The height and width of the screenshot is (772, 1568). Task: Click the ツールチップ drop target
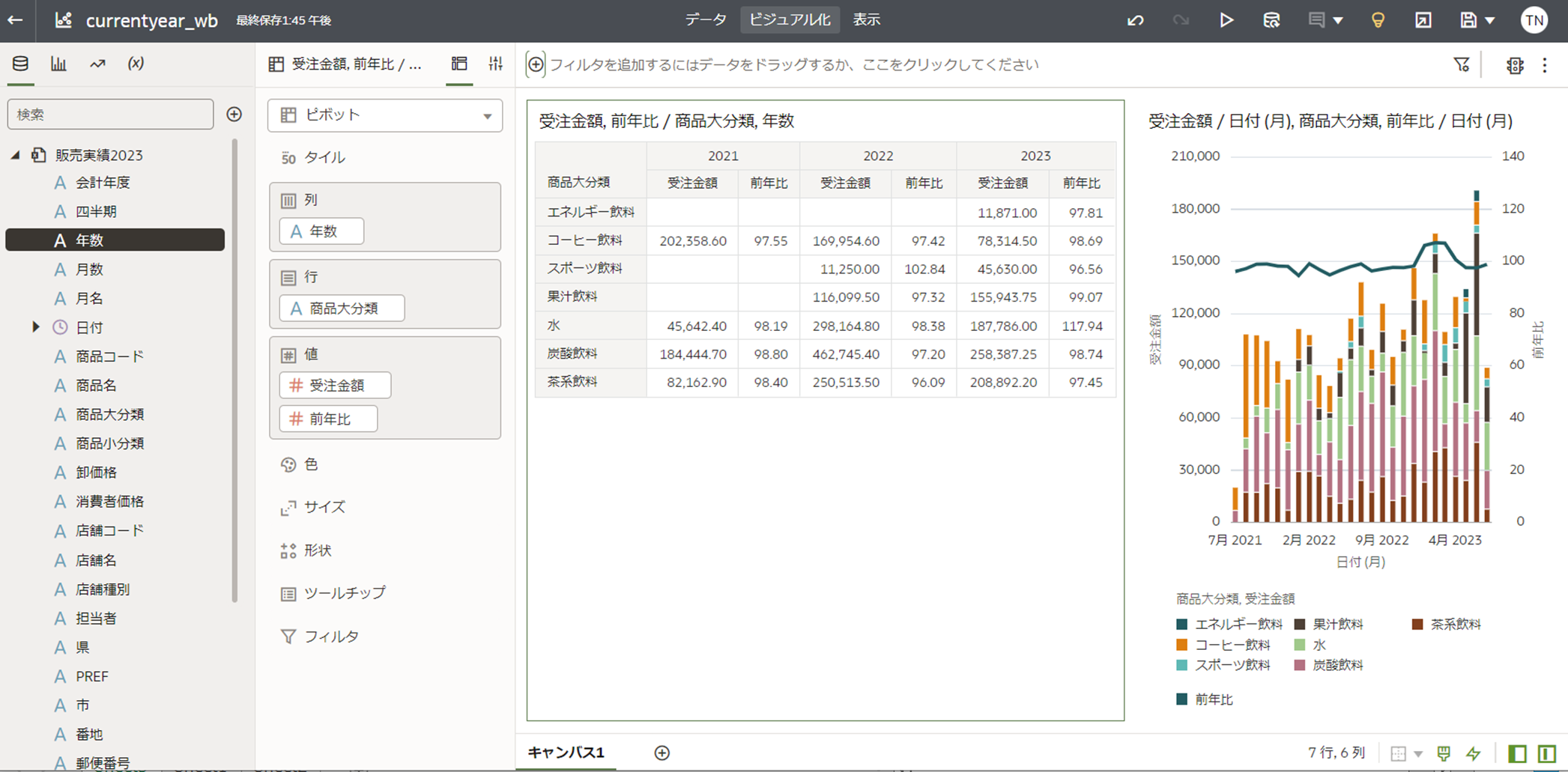385,593
